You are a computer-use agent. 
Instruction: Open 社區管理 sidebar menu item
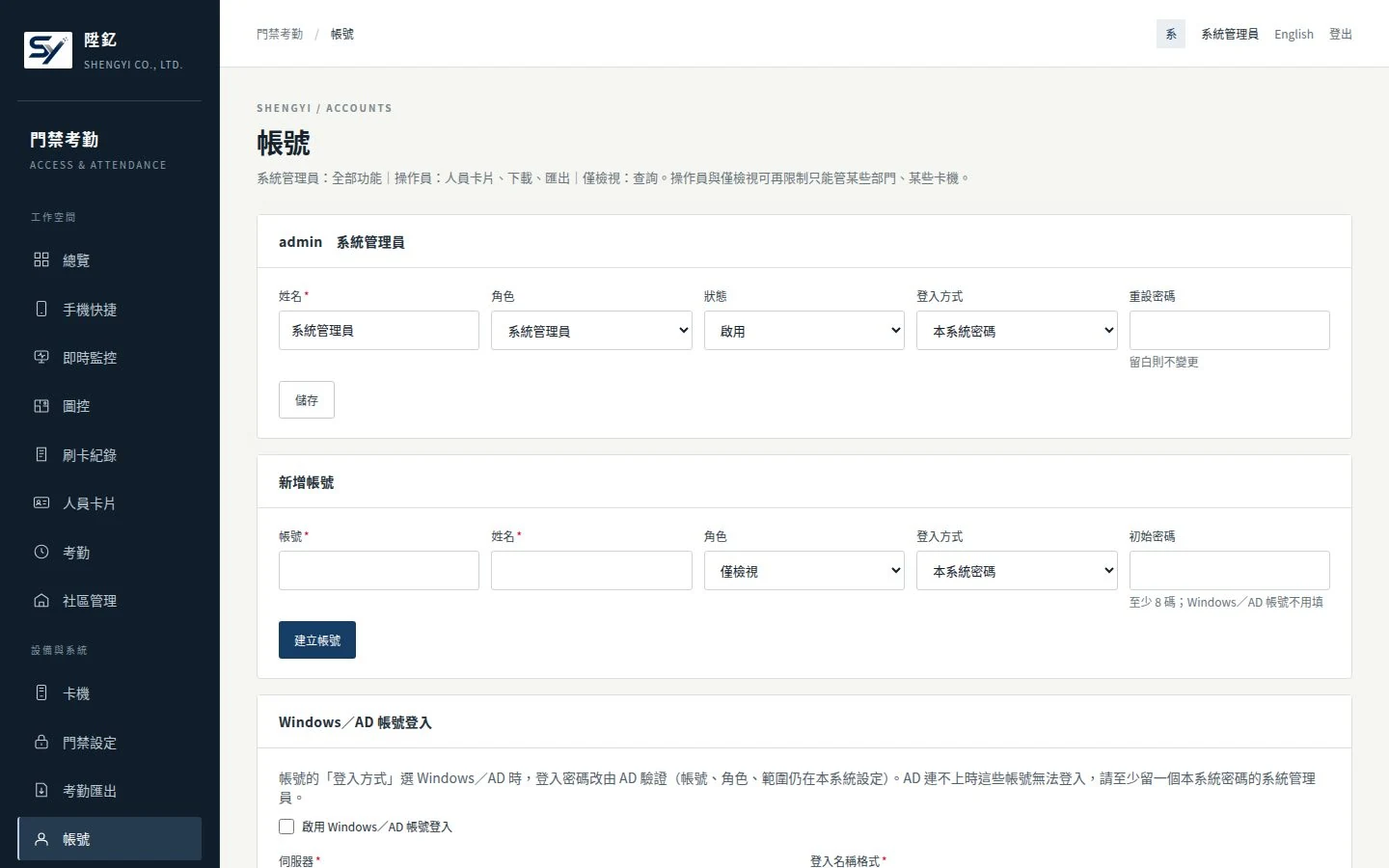click(110, 600)
